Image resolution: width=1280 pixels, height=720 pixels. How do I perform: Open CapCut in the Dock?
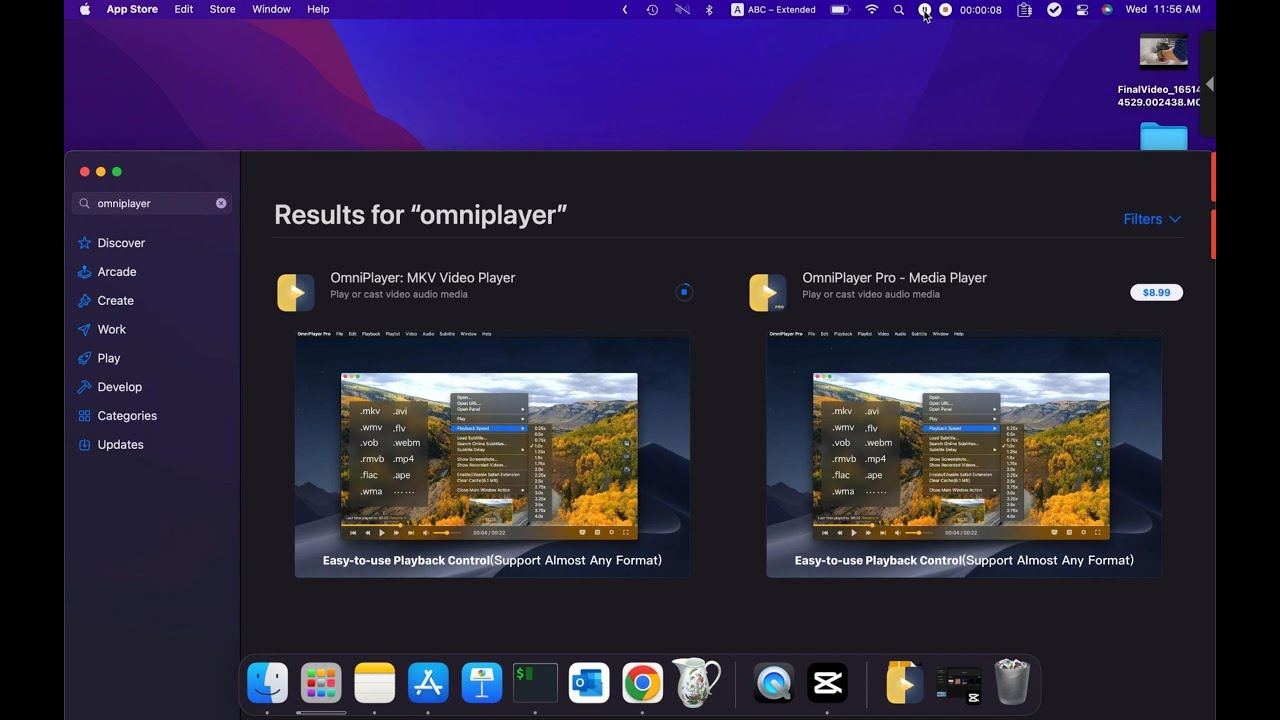[x=827, y=684]
